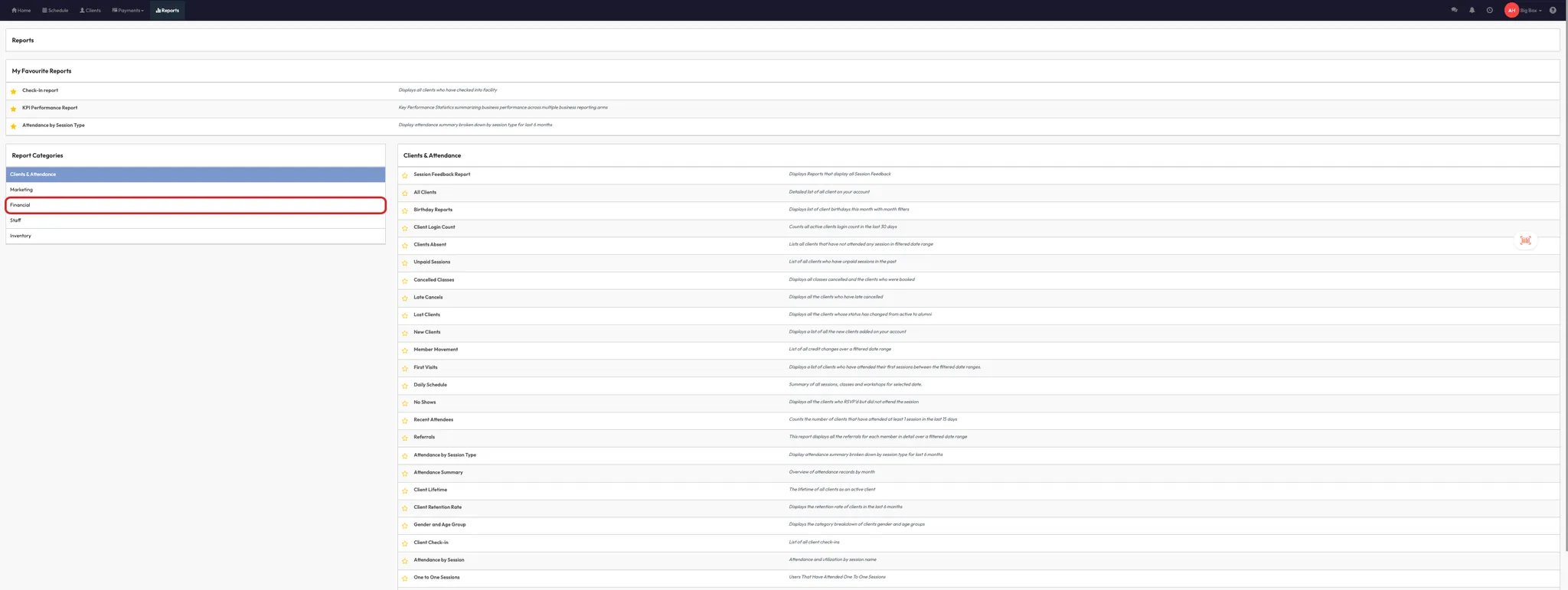The image size is (1568, 590).
Task: Navigate to the Clients menu item
Action: [x=90, y=11]
